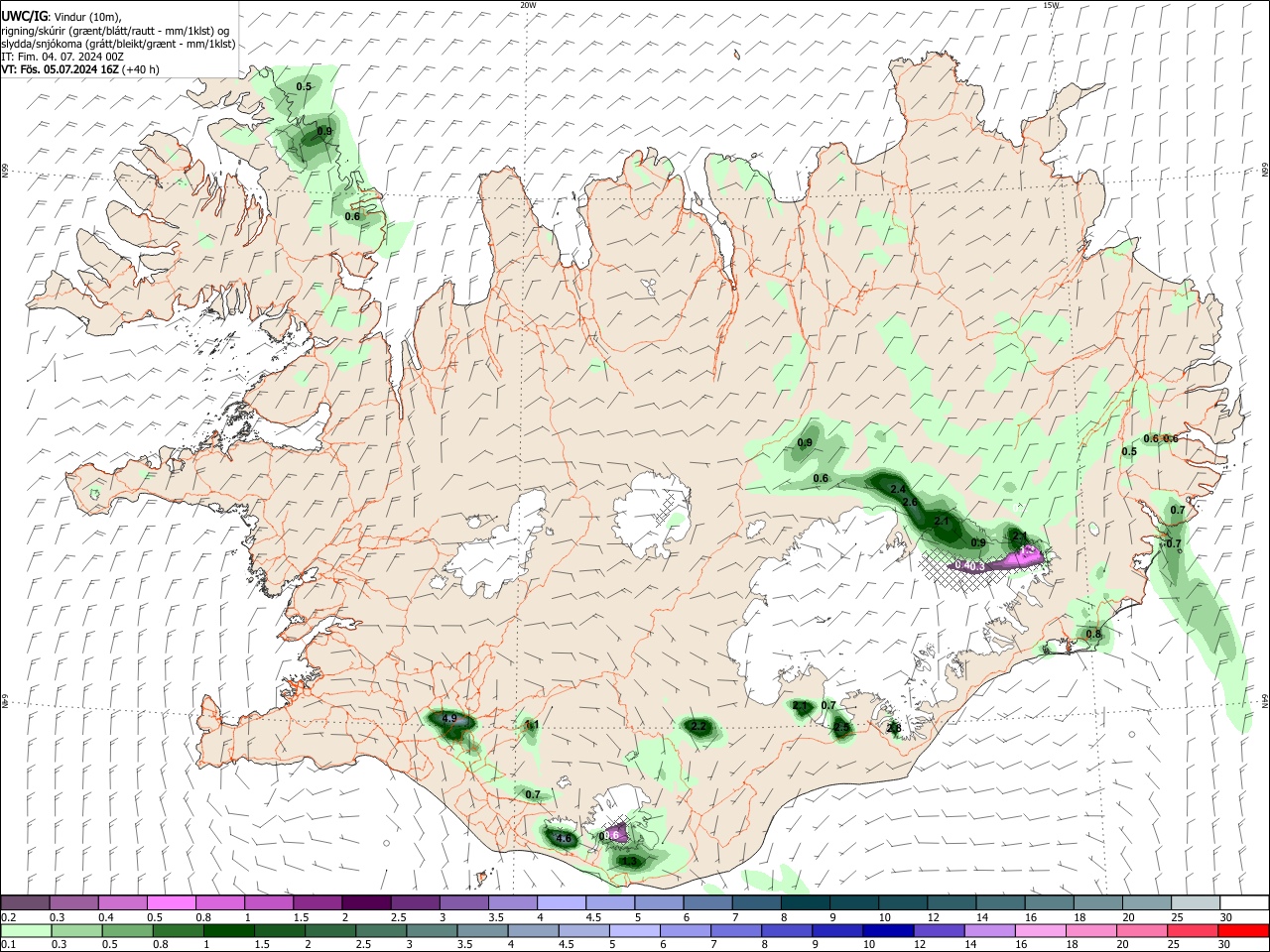The height and width of the screenshot is (952, 1270).
Task: Click the darkest green swatch between 1 and 1.5, rain scale
Action: (228, 931)
